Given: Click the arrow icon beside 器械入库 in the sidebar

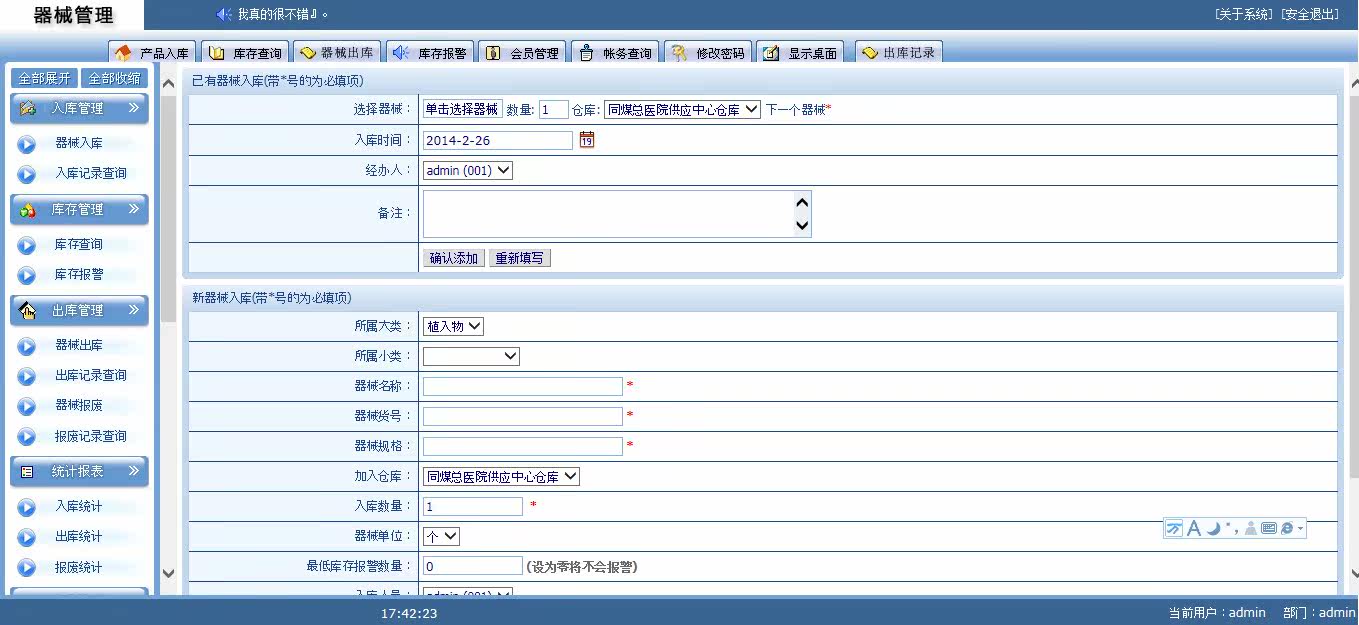Looking at the screenshot, I should (27, 144).
